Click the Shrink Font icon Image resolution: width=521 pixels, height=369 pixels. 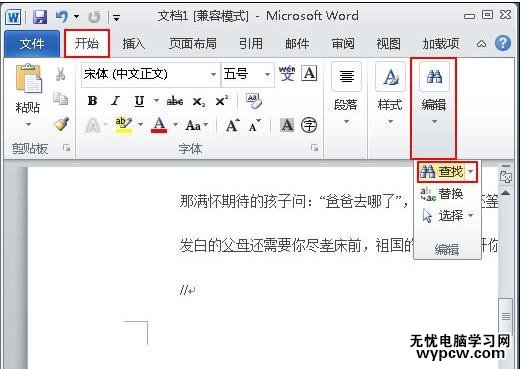click(254, 126)
